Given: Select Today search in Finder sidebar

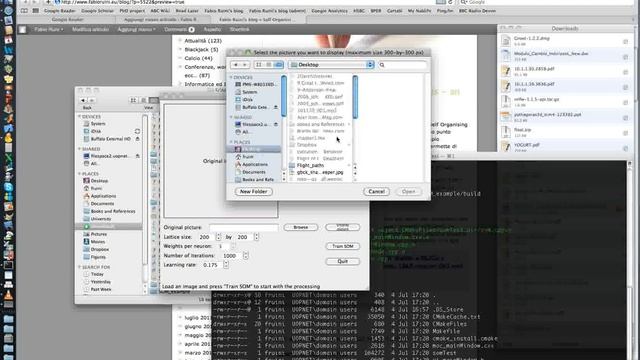Looking at the screenshot, I should pos(97,274).
